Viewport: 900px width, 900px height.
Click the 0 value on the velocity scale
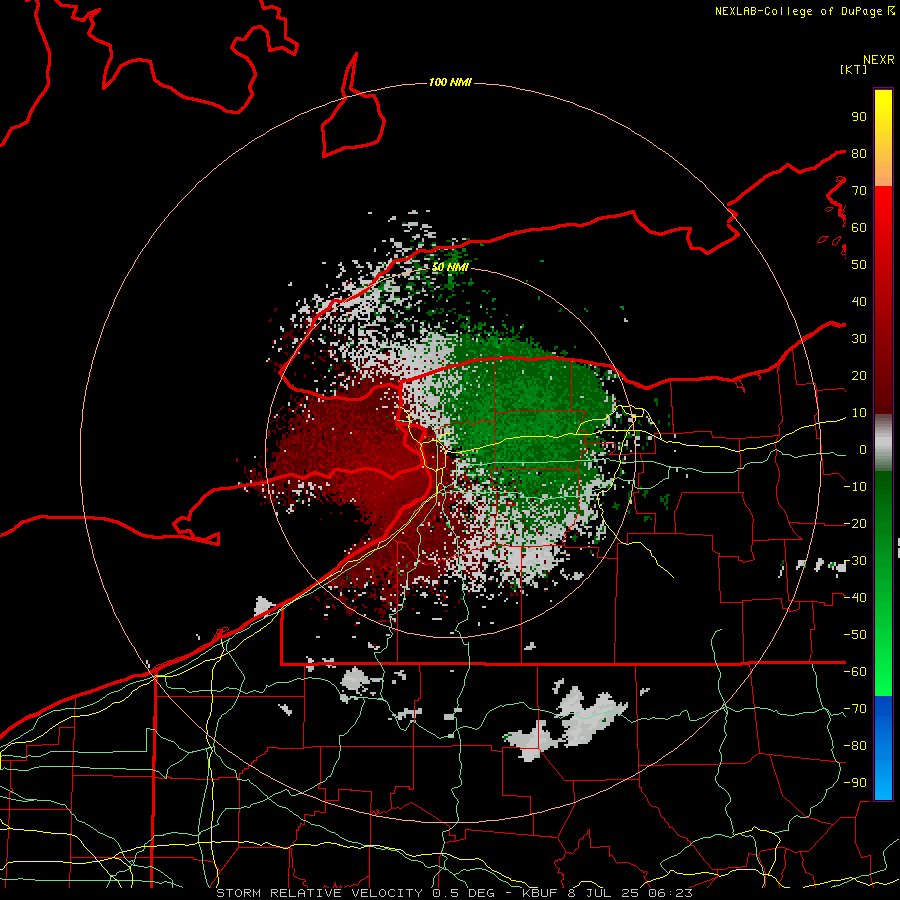coord(863,450)
